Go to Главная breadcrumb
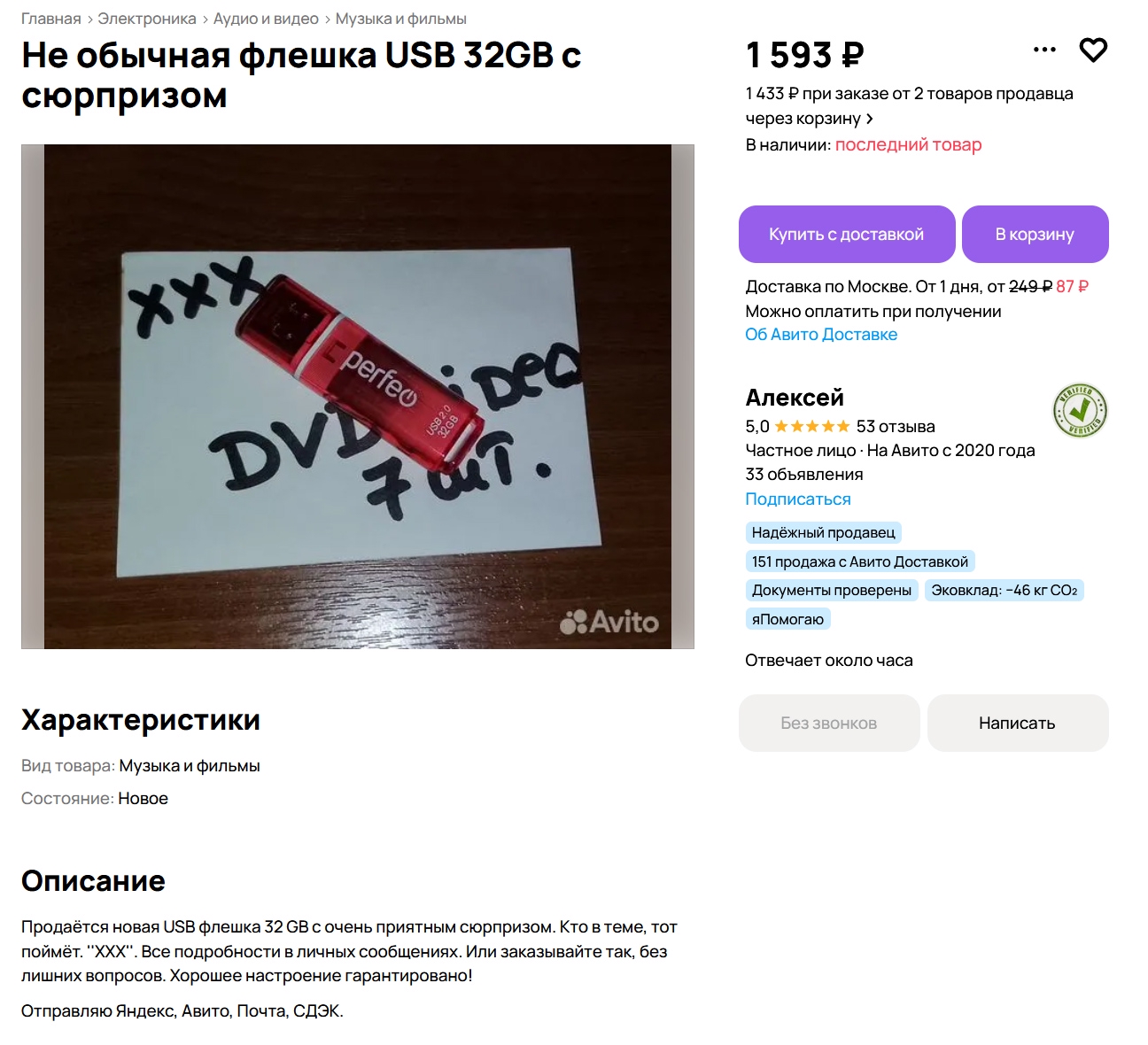Screen dimensions: 1148x1045 [50, 19]
